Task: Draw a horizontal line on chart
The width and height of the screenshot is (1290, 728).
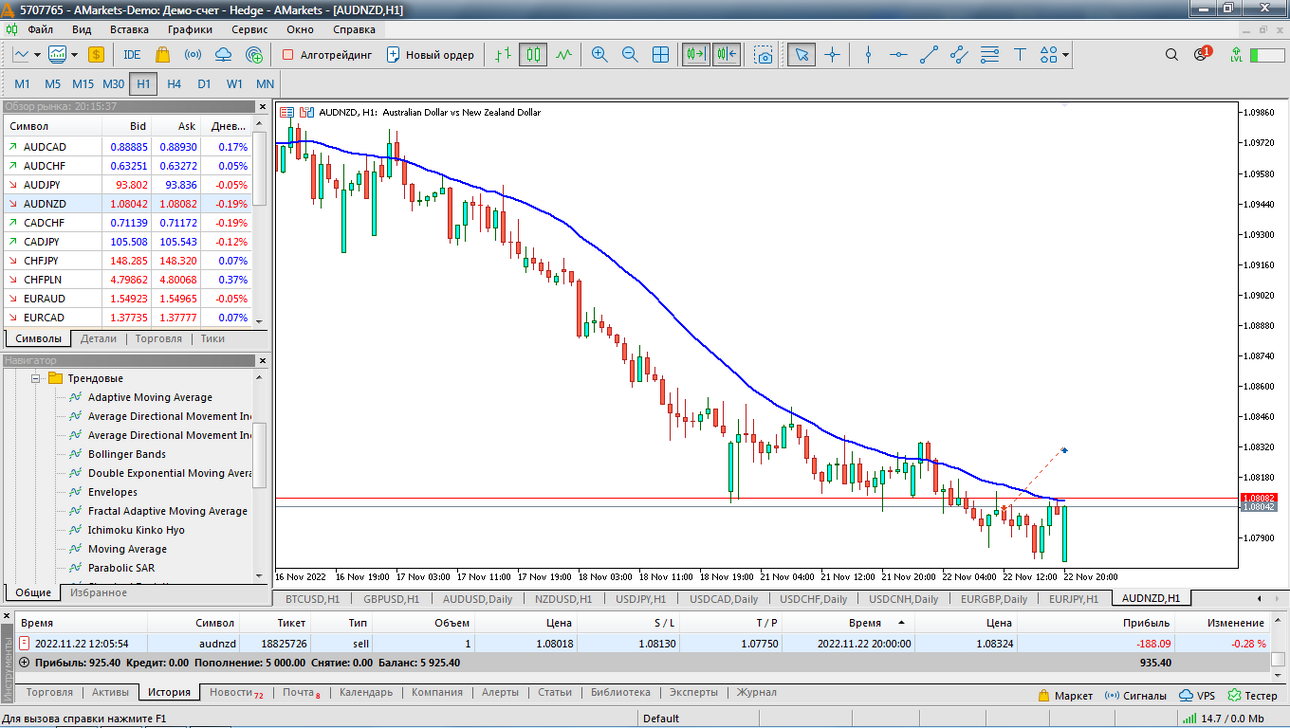Action: point(899,54)
